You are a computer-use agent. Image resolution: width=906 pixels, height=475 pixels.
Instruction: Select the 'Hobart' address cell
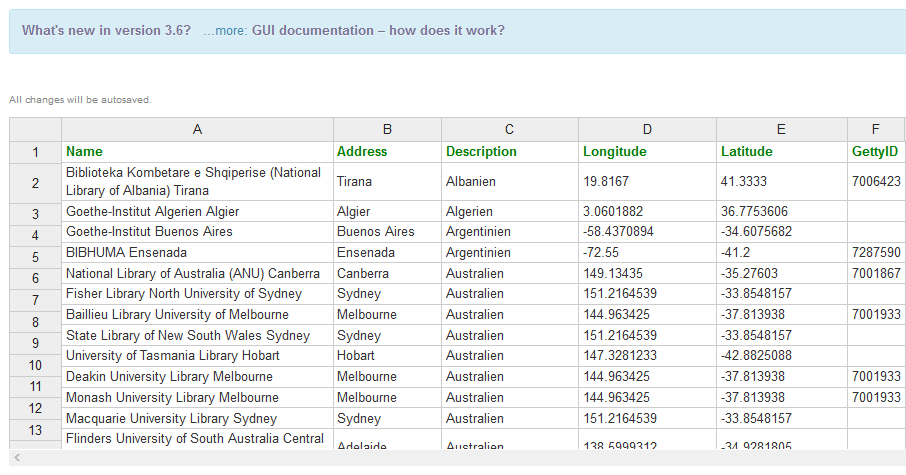tap(387, 356)
